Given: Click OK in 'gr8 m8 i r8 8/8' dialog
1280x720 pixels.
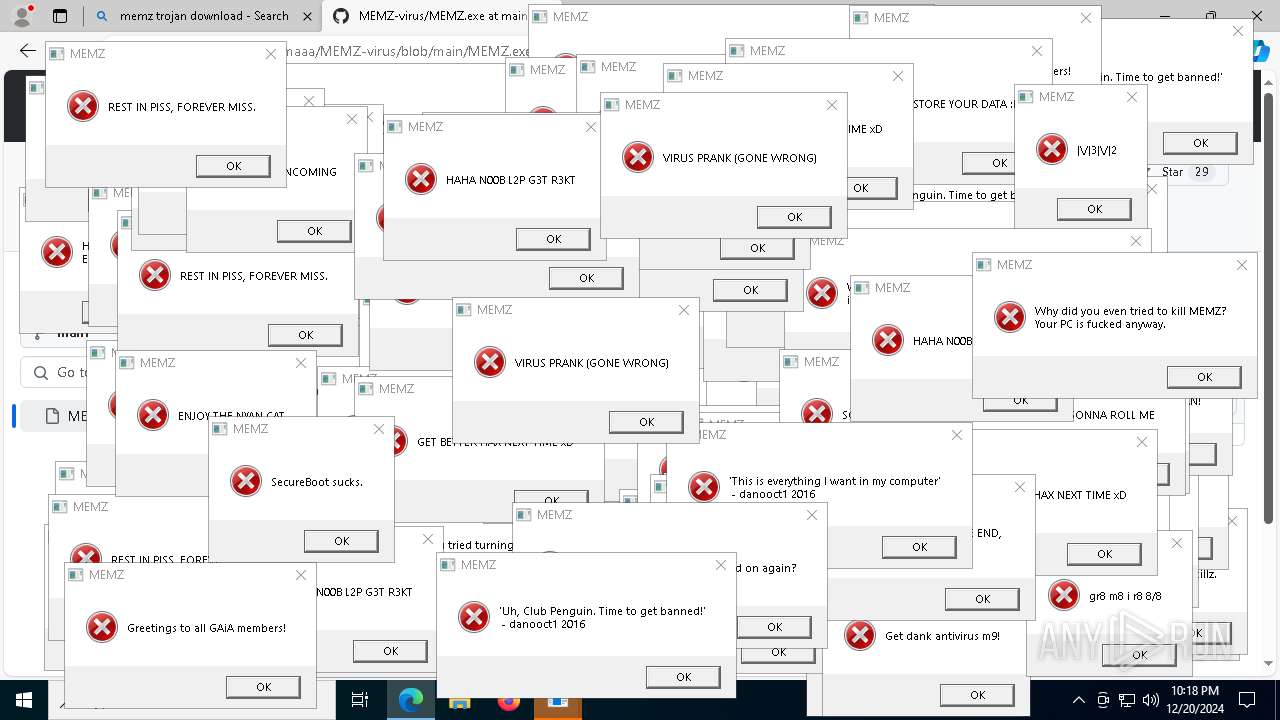Looking at the screenshot, I should 1139,655.
